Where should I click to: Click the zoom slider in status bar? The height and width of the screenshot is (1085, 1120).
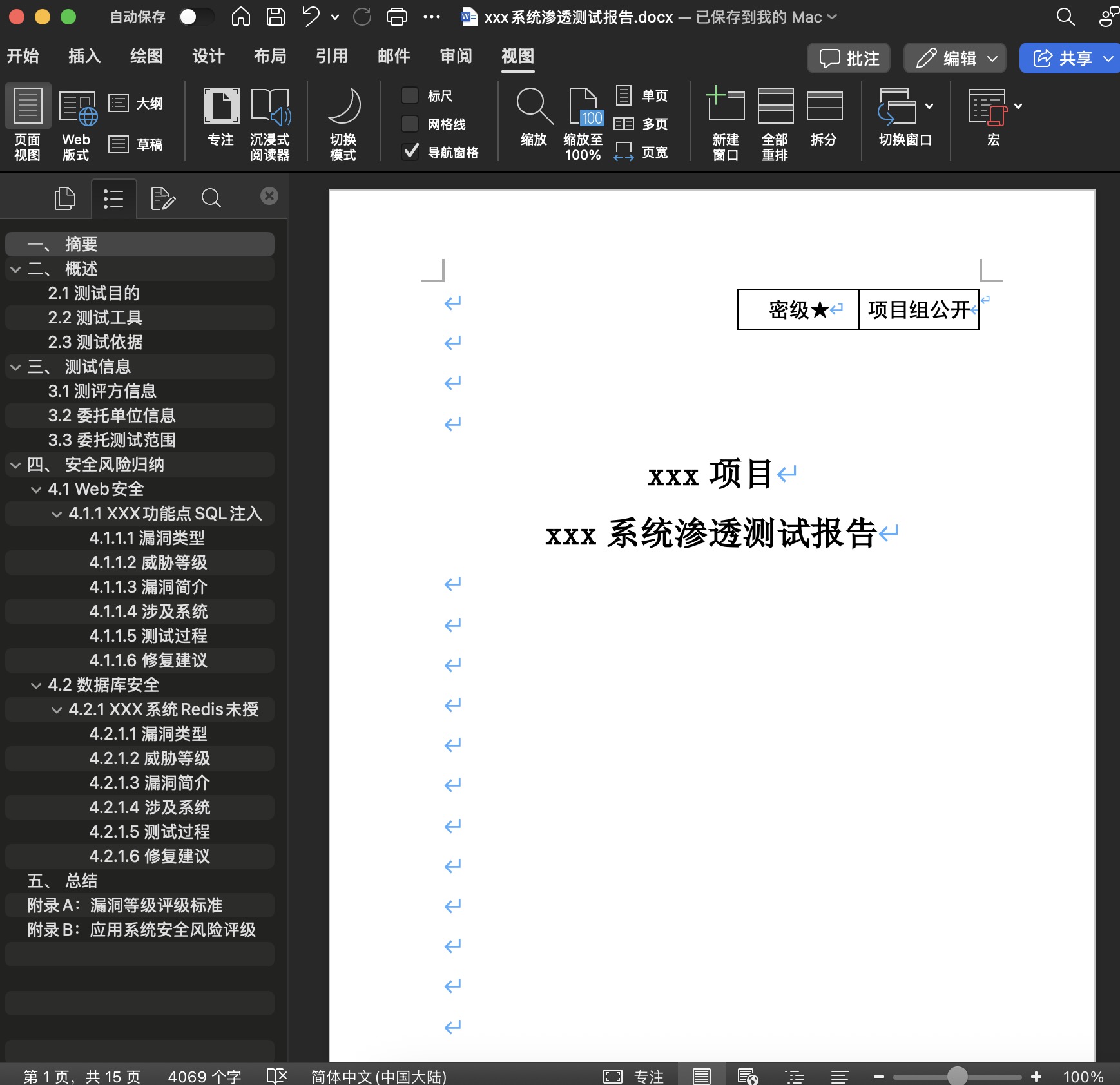pos(957,1076)
